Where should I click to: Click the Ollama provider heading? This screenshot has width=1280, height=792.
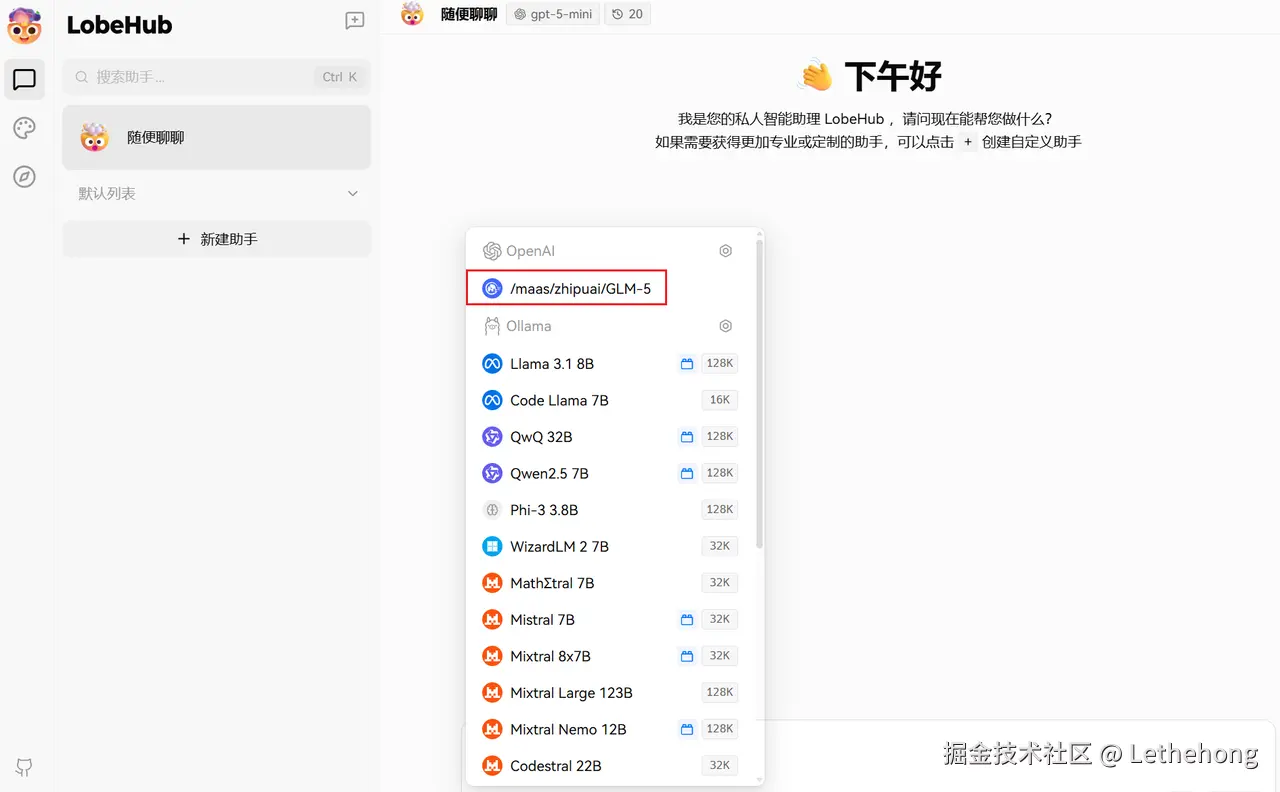click(528, 326)
